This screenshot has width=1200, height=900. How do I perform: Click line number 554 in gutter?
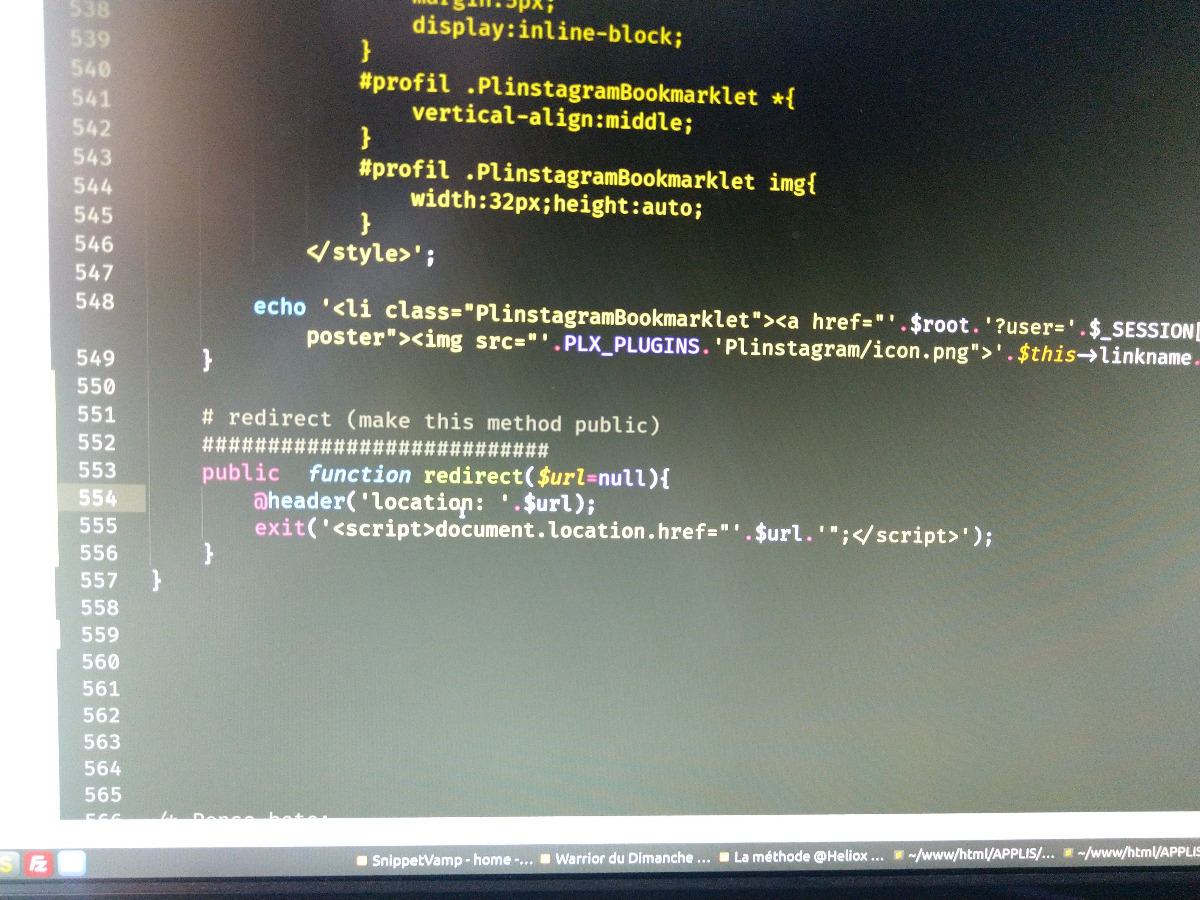coord(97,498)
